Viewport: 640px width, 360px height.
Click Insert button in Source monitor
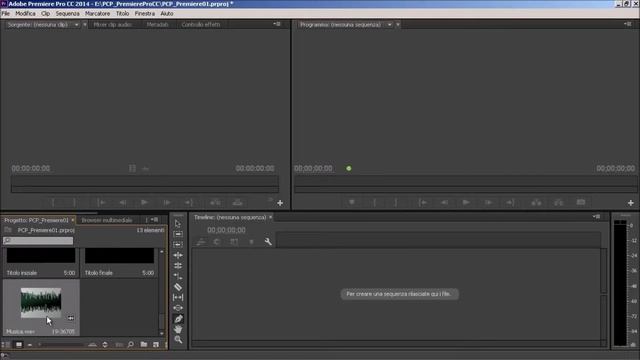point(215,202)
